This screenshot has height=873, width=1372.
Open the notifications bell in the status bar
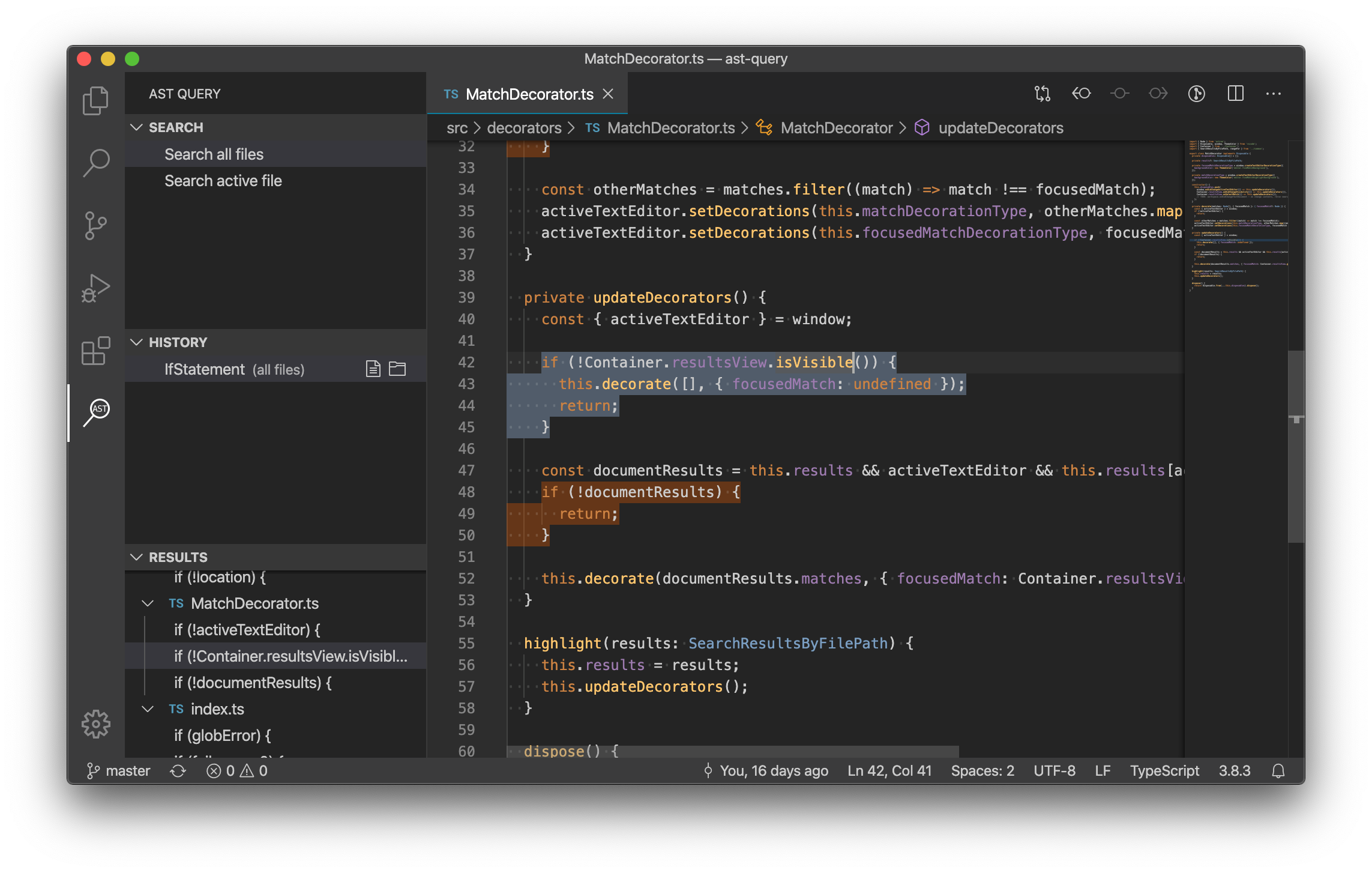click(1278, 771)
